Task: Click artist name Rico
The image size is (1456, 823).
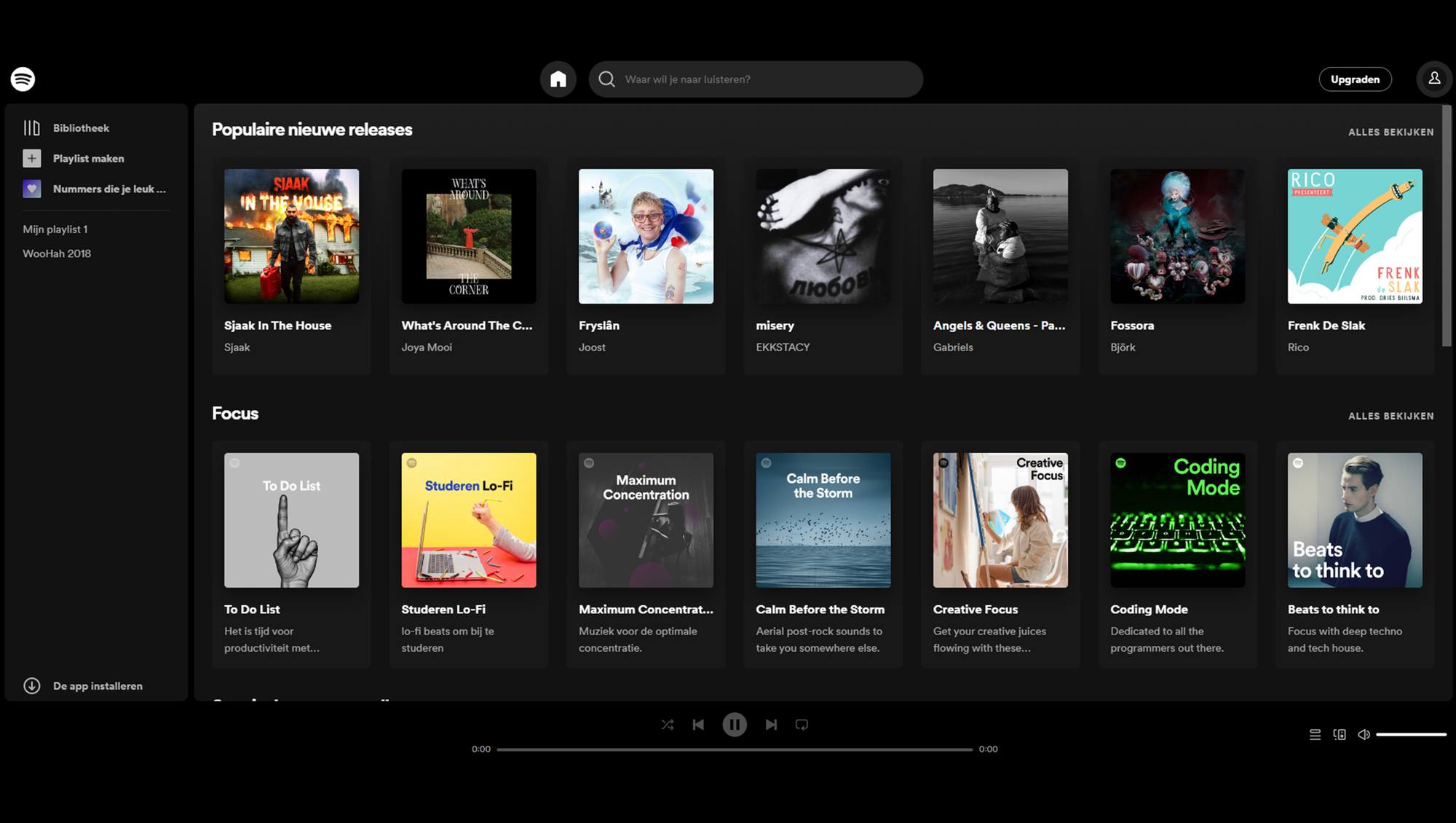Action: point(1298,347)
